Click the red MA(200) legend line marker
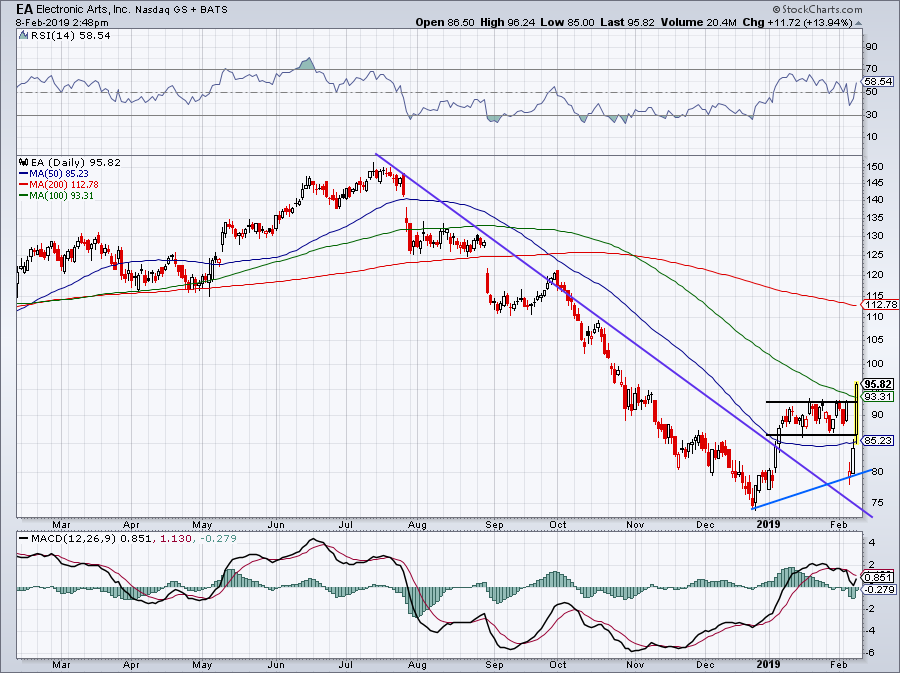 pyautogui.click(x=24, y=185)
